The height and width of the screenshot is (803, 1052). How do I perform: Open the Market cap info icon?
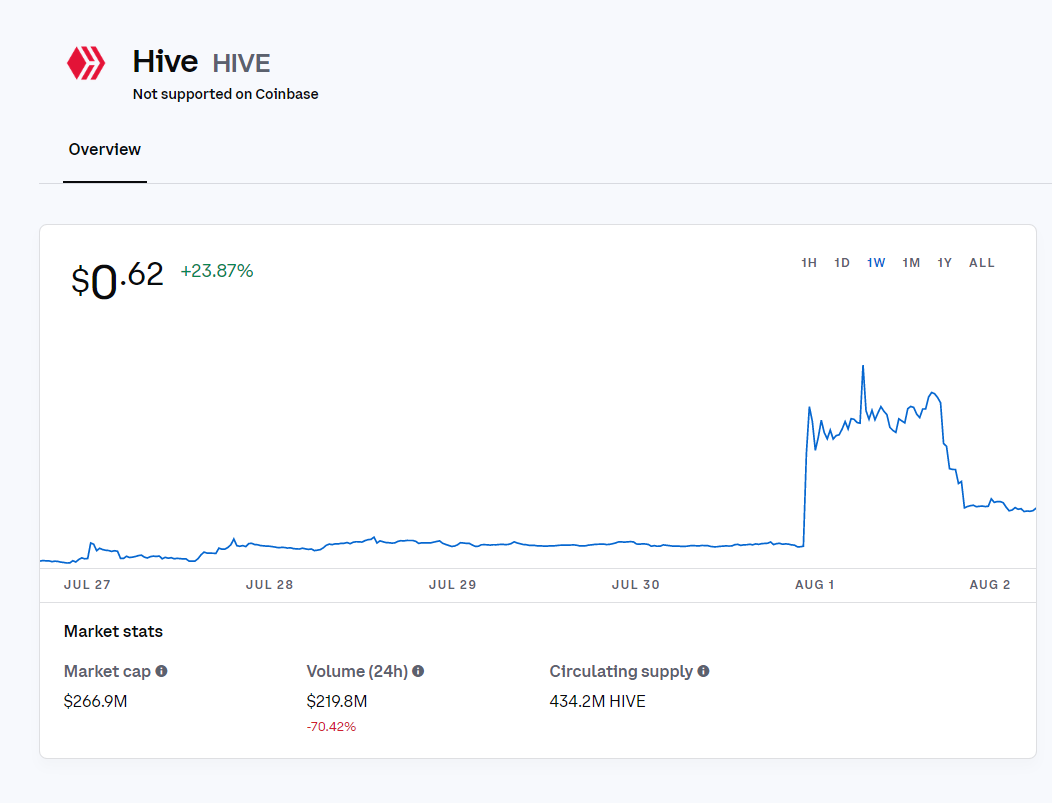[162, 671]
